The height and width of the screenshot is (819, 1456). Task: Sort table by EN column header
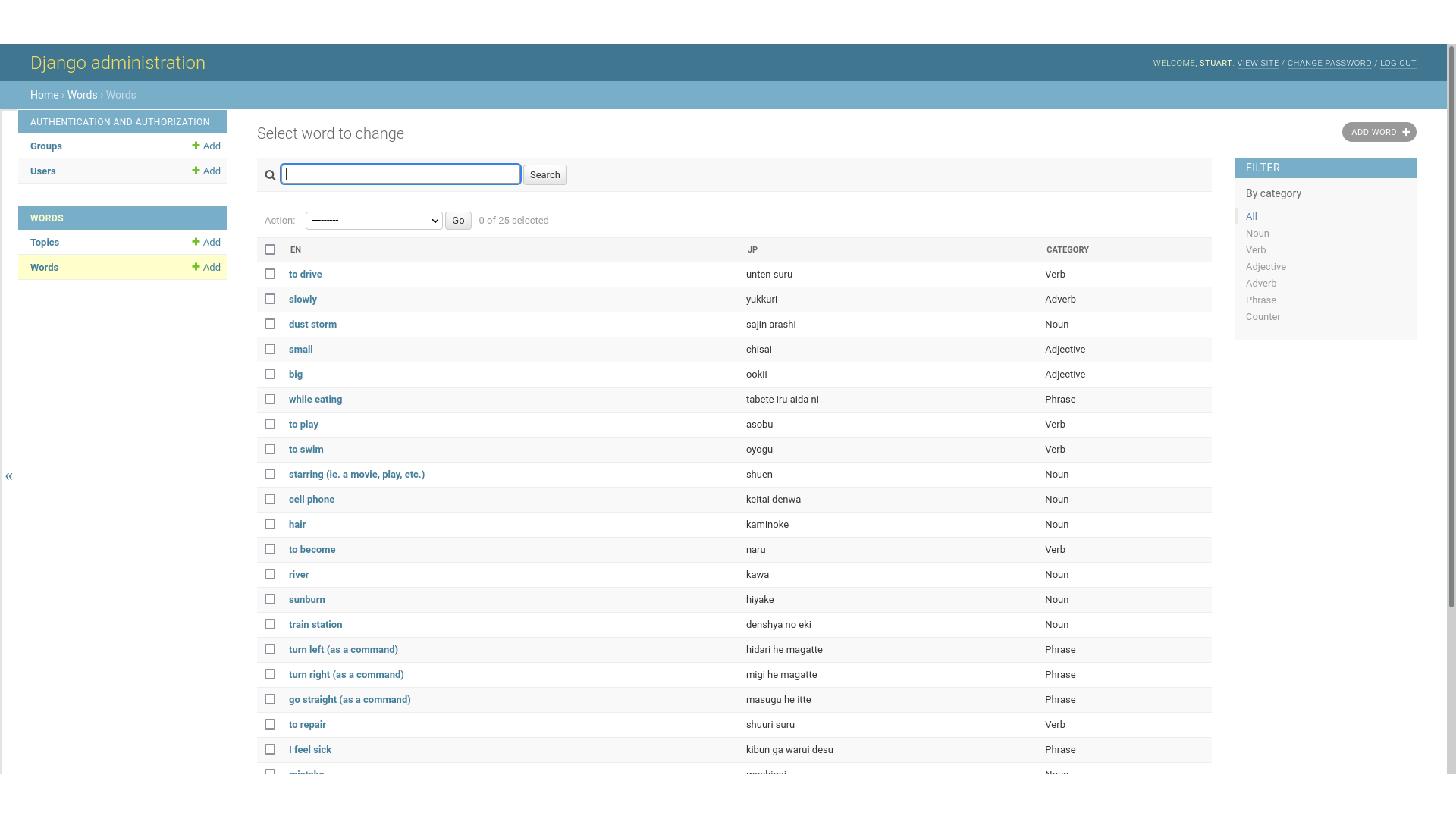[x=296, y=249]
